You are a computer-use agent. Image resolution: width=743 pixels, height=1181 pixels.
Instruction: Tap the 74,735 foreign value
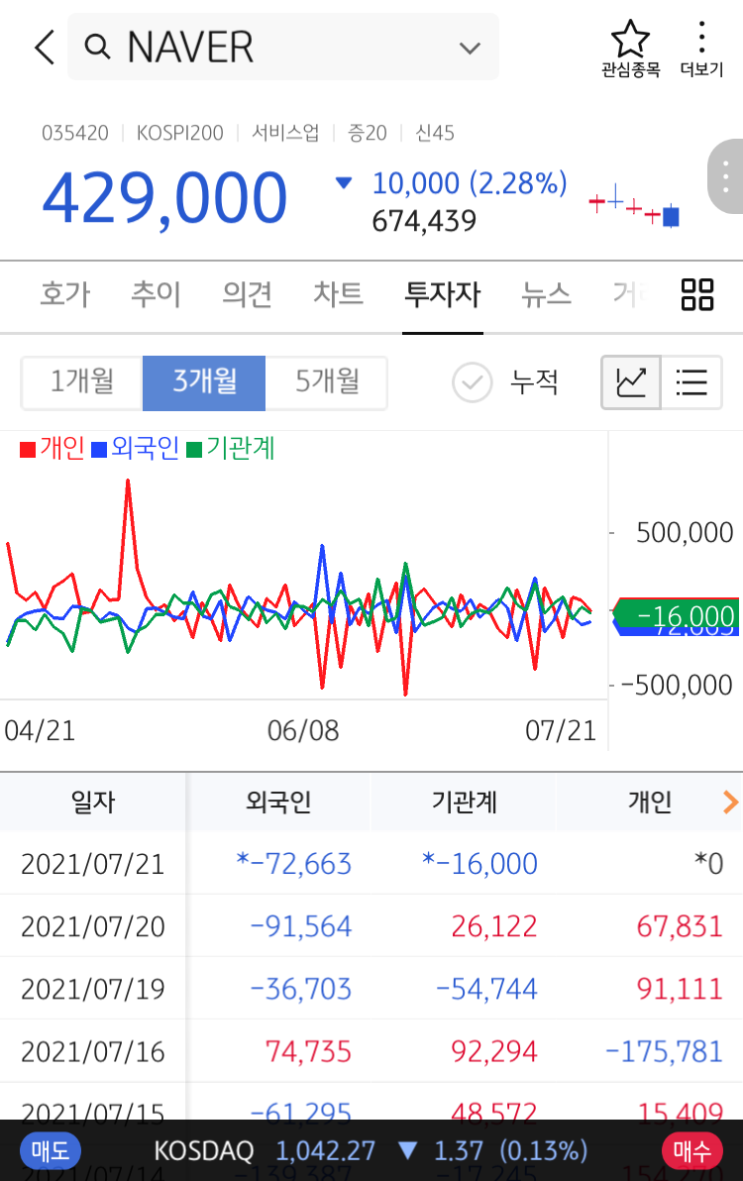pyautogui.click(x=308, y=1051)
